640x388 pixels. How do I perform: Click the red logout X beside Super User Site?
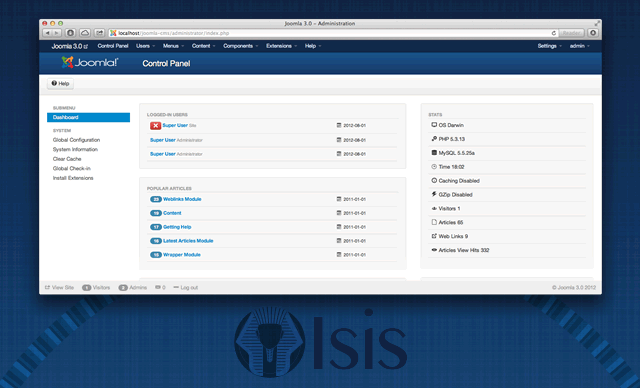[155, 126]
